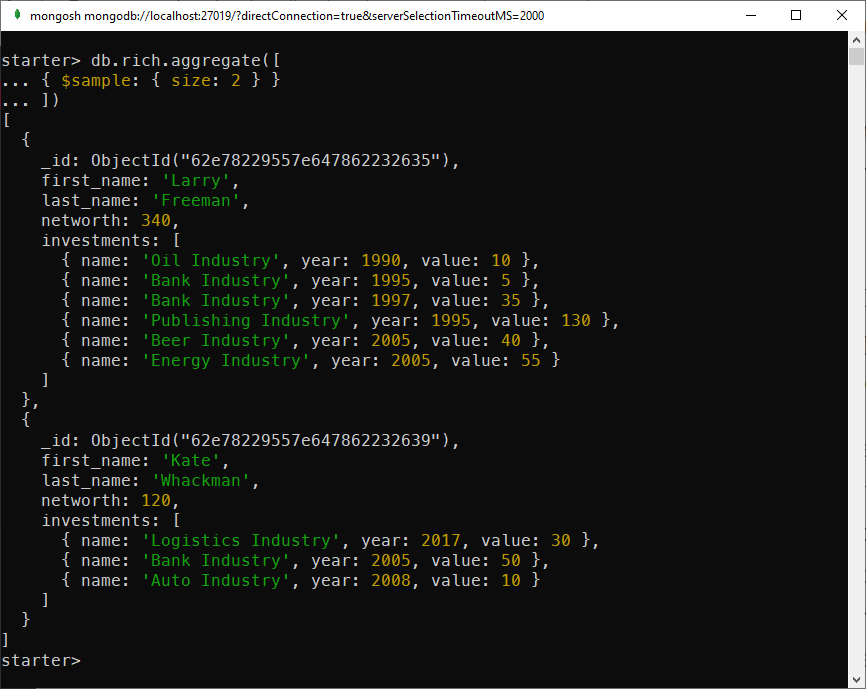Click the size: 2 value in the query

(x=206, y=81)
